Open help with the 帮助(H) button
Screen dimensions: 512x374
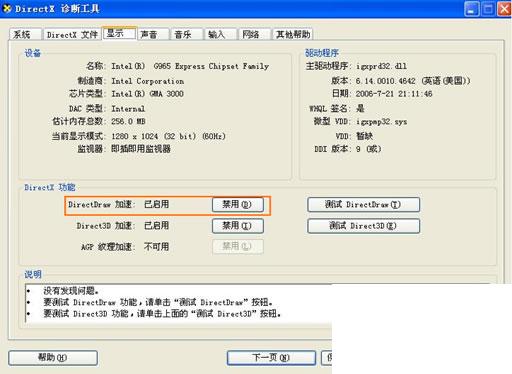[x=53, y=358]
